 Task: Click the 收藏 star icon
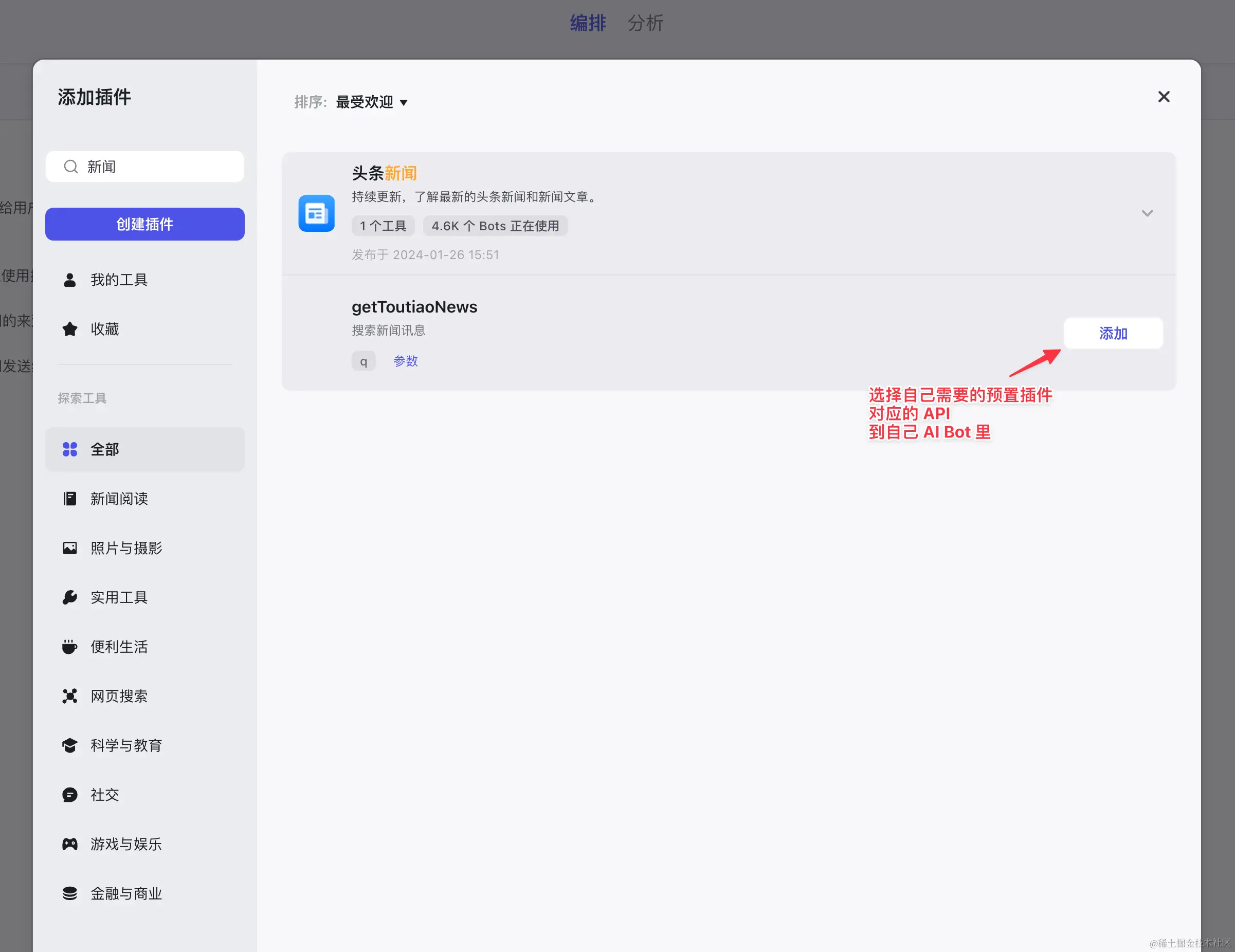click(69, 329)
